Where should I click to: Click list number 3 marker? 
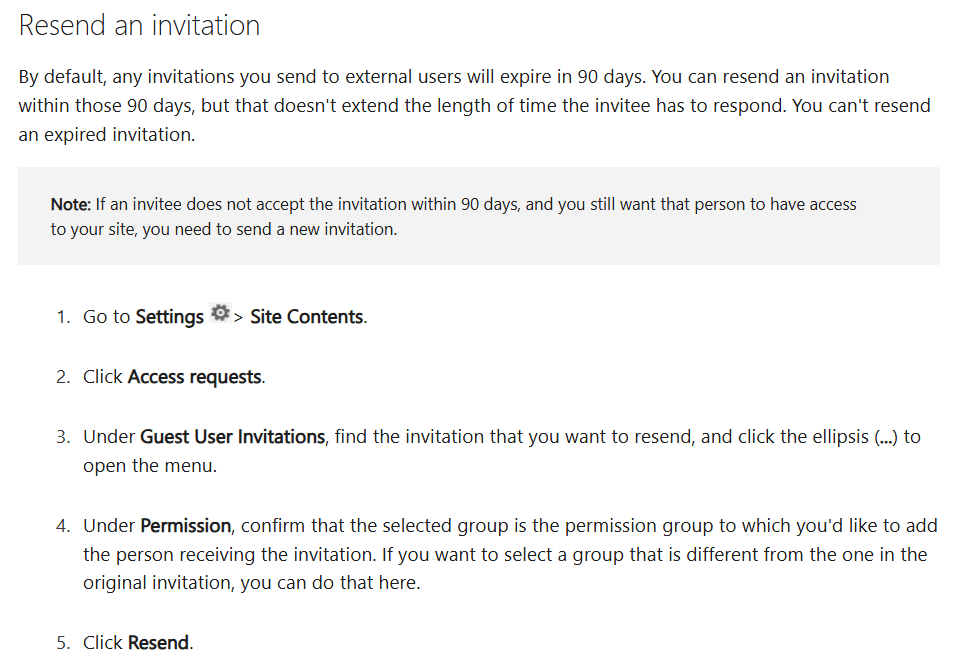(63, 437)
